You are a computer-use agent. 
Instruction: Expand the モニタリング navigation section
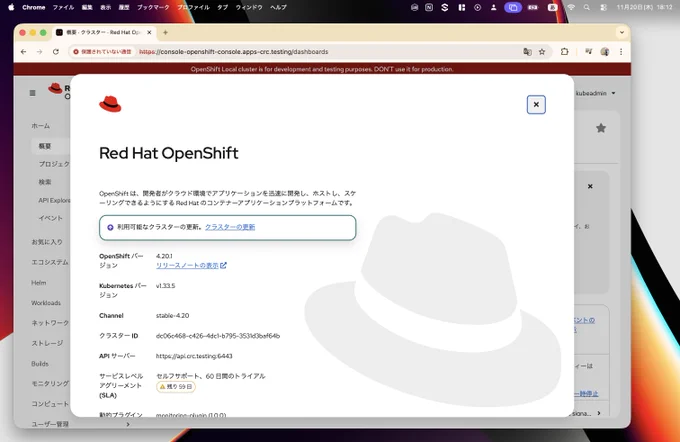pyautogui.click(x=49, y=383)
